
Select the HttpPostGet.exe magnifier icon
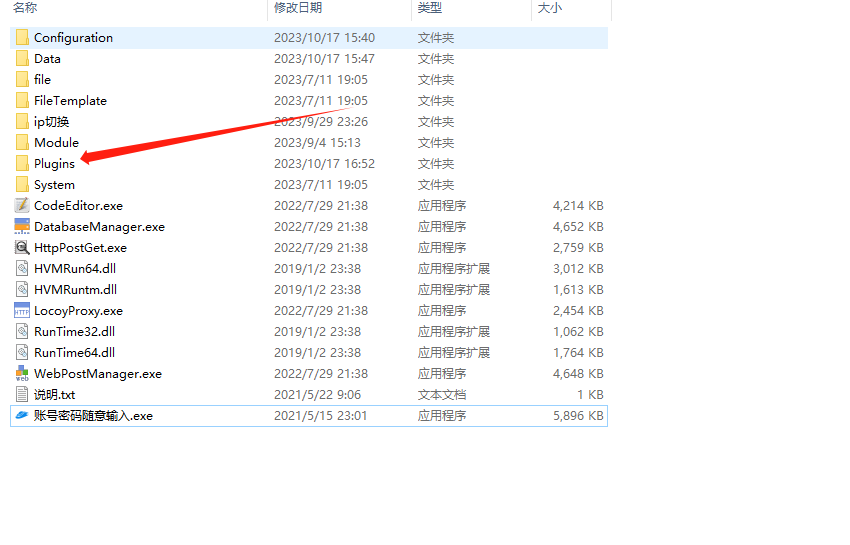[22, 248]
